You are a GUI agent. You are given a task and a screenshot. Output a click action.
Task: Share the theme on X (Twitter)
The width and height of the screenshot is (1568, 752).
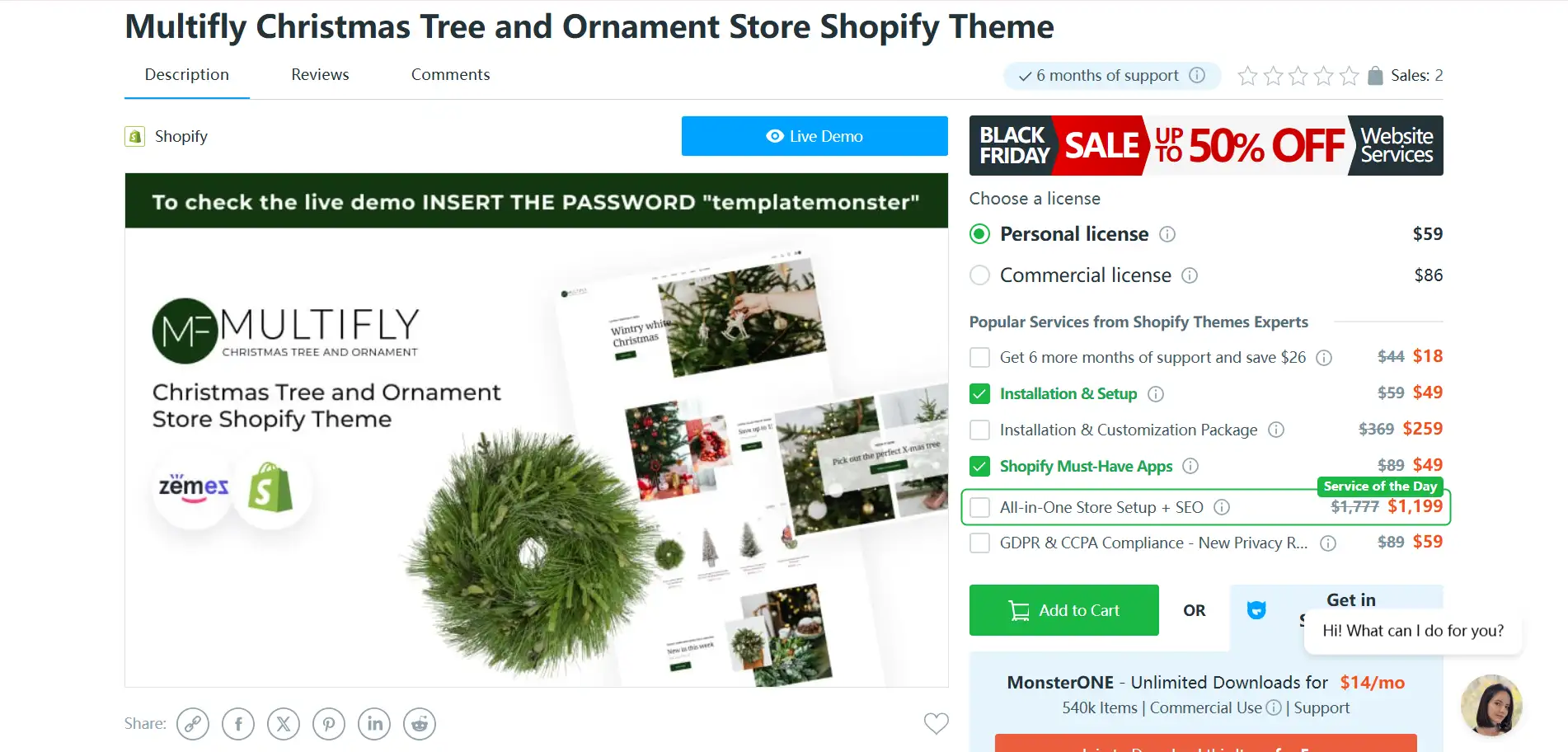284,724
